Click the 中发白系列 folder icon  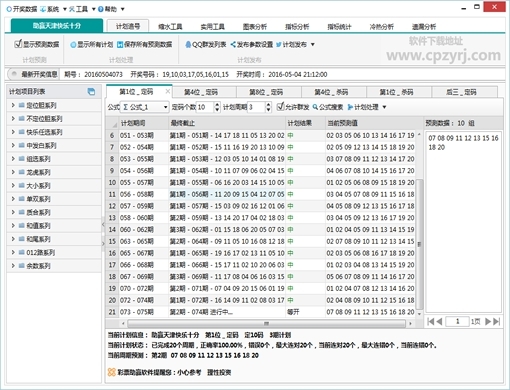22,145
